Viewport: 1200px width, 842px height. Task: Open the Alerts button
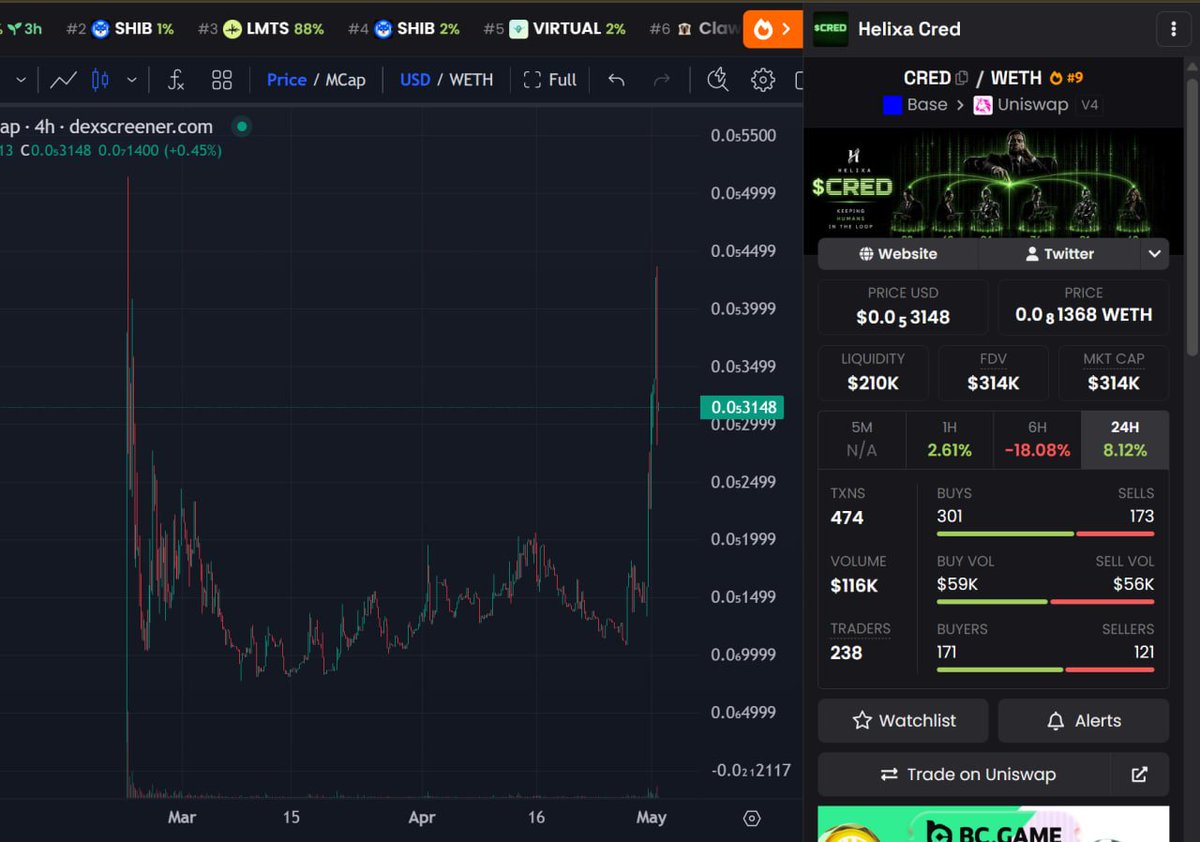click(1083, 721)
